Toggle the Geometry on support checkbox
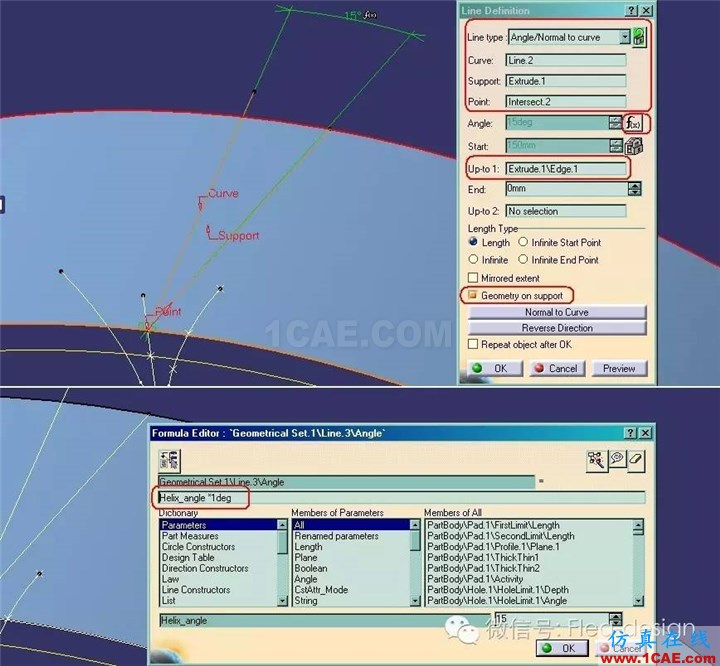 [472, 295]
